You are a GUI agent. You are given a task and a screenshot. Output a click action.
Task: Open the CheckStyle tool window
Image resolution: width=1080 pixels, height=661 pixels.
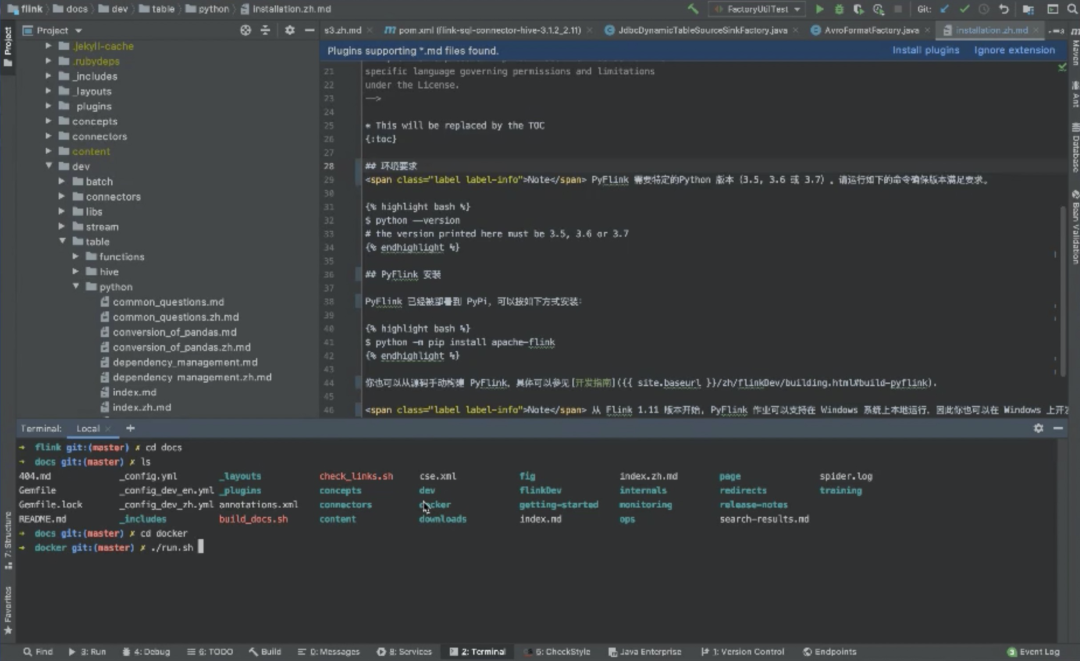point(557,651)
